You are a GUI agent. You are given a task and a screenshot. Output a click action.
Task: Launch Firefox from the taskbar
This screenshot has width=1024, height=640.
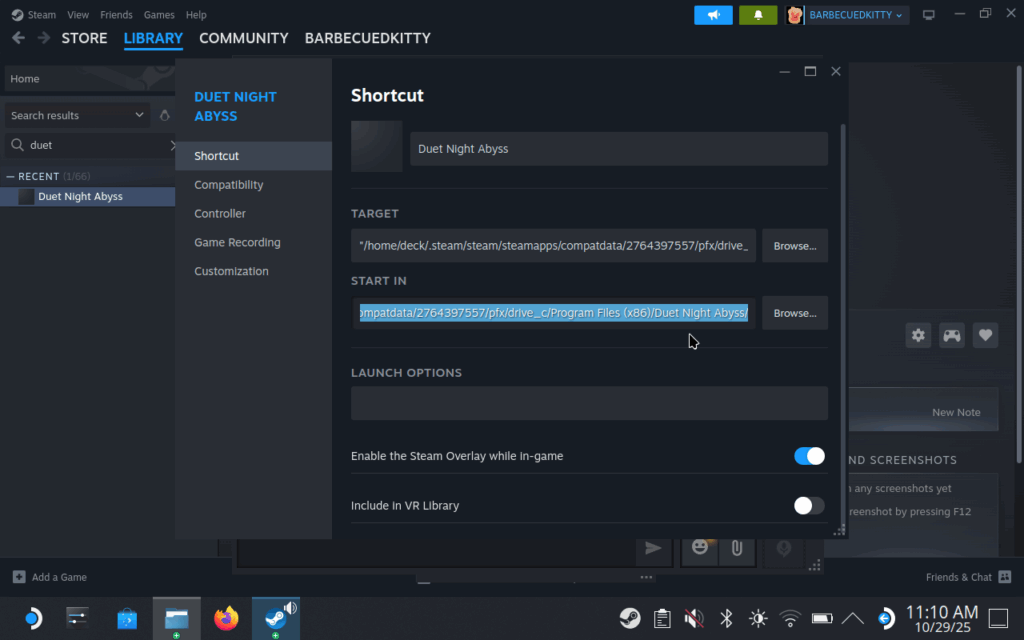coord(226,617)
